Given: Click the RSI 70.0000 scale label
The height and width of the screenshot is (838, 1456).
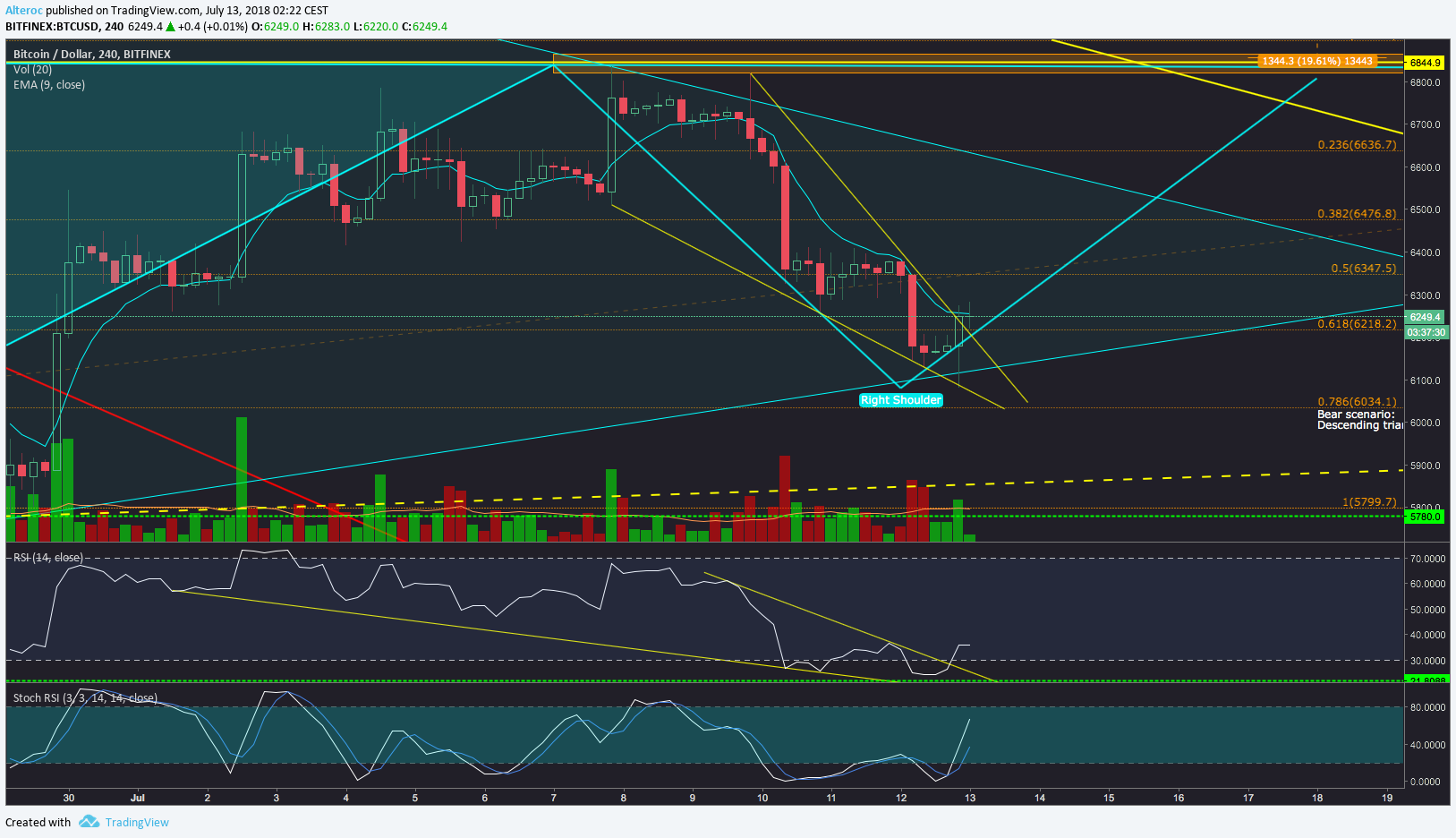Looking at the screenshot, I should [x=1427, y=559].
